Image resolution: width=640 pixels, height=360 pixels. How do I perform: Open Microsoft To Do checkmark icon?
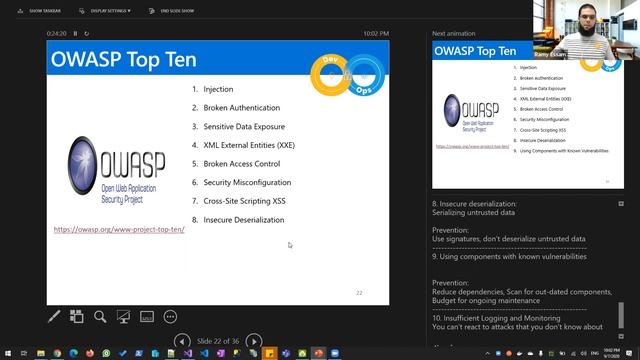tap(122, 353)
